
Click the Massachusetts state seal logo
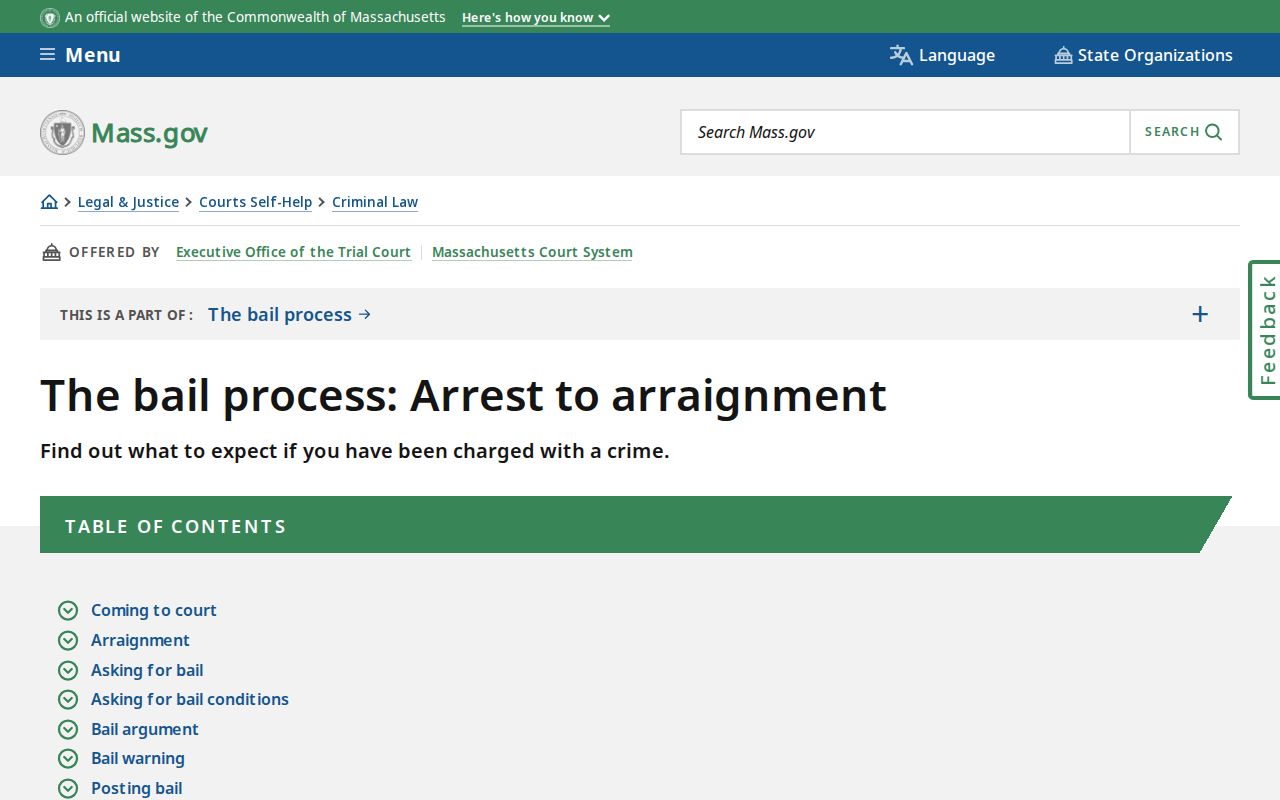click(63, 132)
